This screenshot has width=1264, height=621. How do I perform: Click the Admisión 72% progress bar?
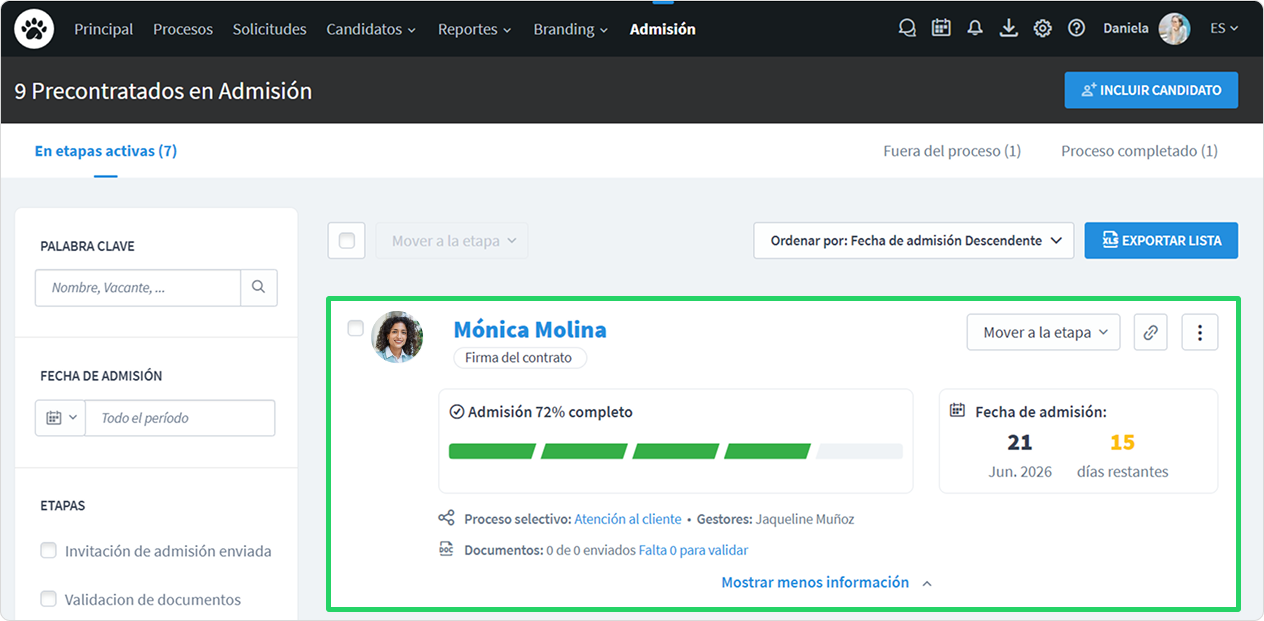coord(676,451)
